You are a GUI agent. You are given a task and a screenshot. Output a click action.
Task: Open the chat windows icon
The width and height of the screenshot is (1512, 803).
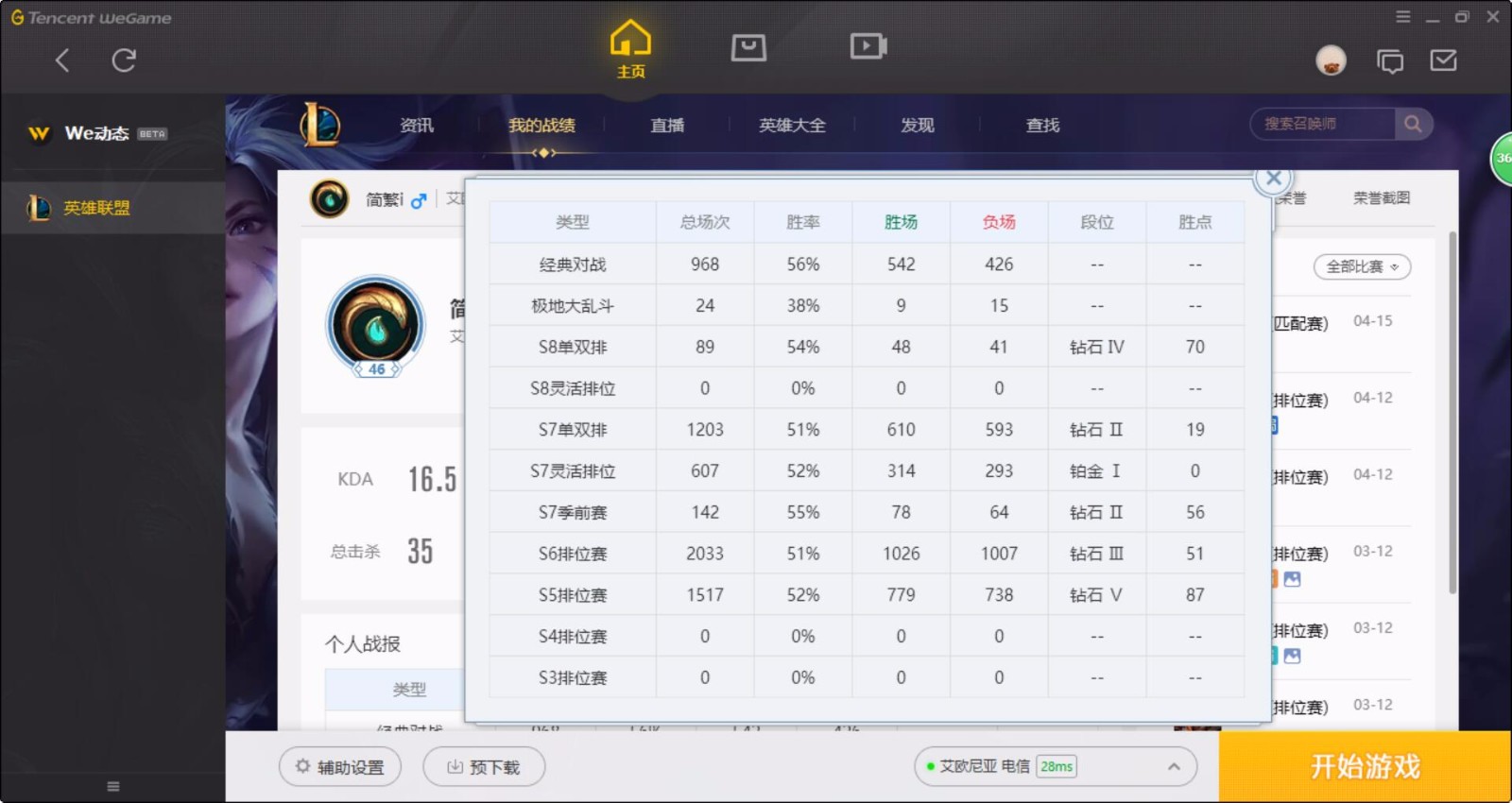[1389, 61]
